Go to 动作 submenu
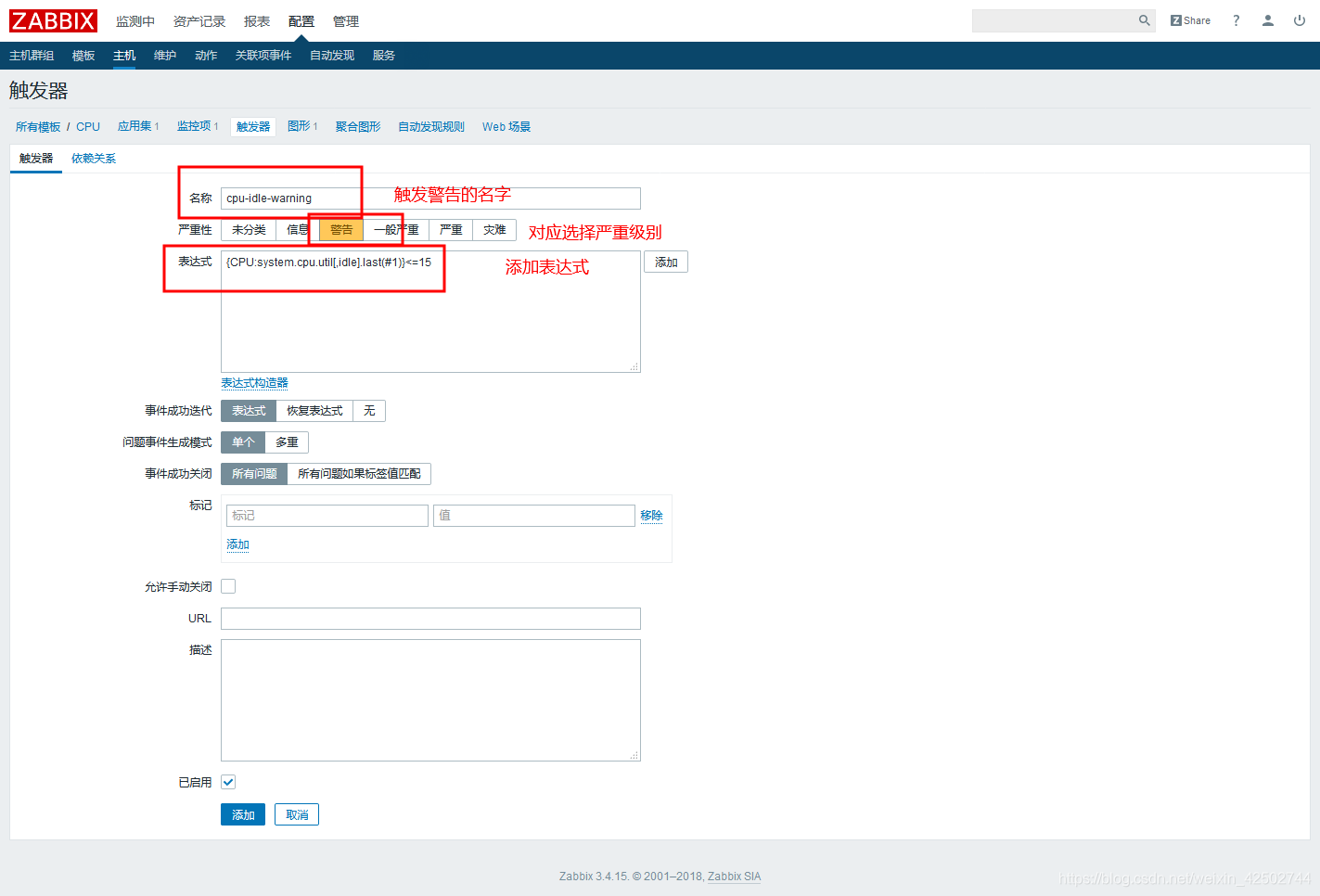The height and width of the screenshot is (896, 1320). click(x=206, y=56)
